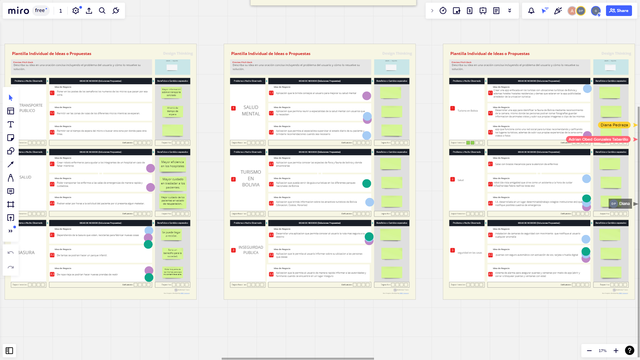Open the help question mark
This screenshot has width=640, height=360.
(629, 351)
